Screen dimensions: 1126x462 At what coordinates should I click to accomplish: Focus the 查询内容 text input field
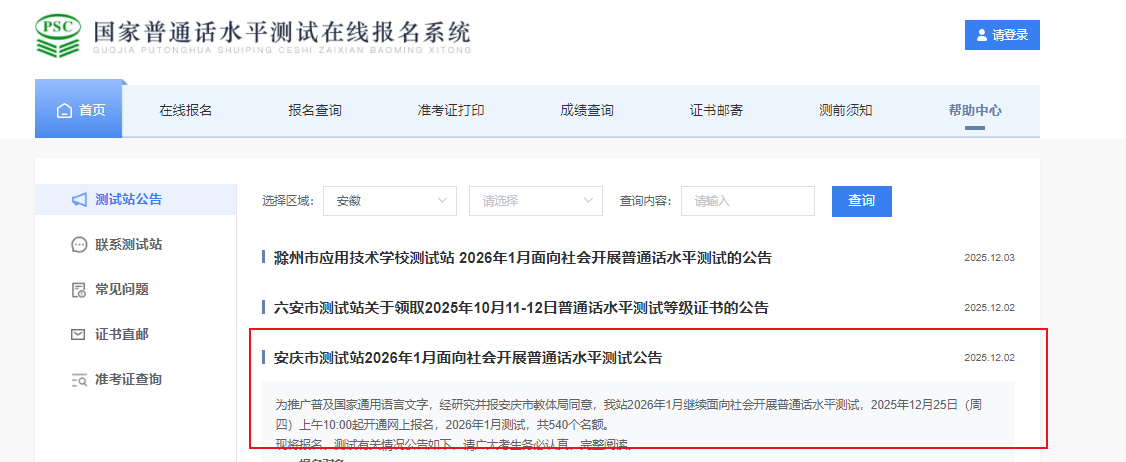click(x=747, y=201)
